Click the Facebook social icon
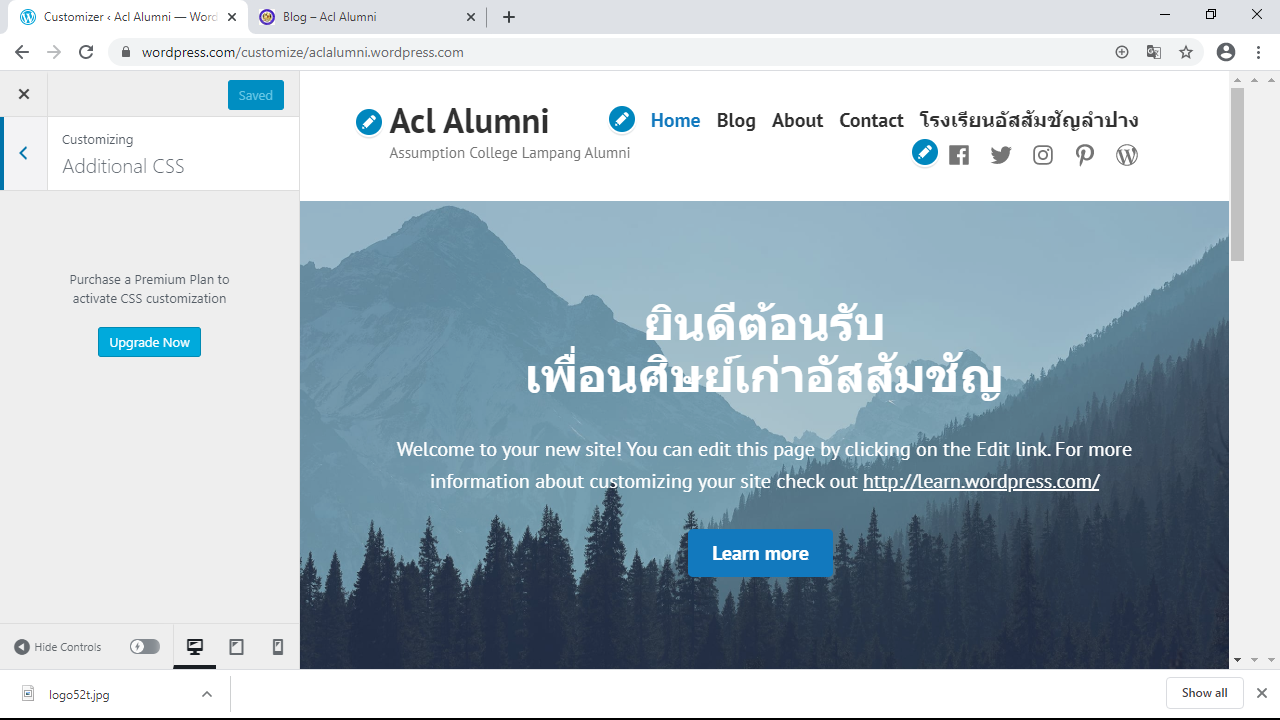 [x=959, y=155]
